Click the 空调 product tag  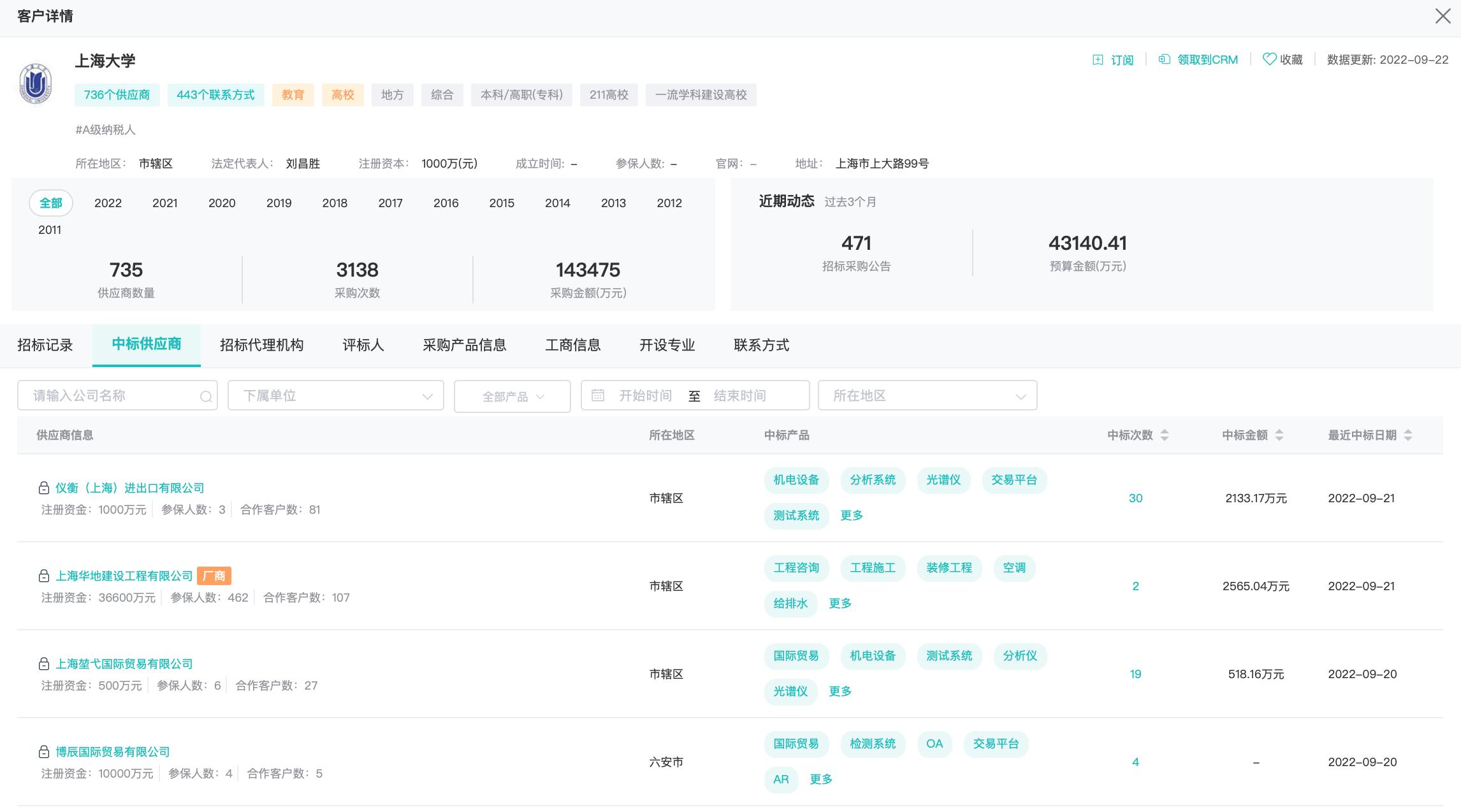coord(1014,568)
